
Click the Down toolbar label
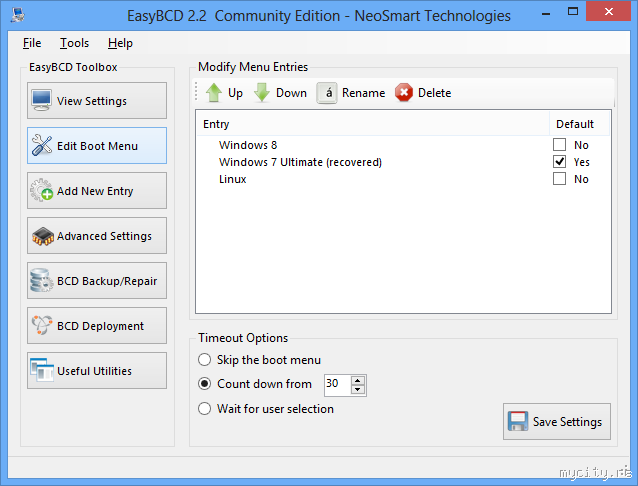pyautogui.click(x=291, y=93)
